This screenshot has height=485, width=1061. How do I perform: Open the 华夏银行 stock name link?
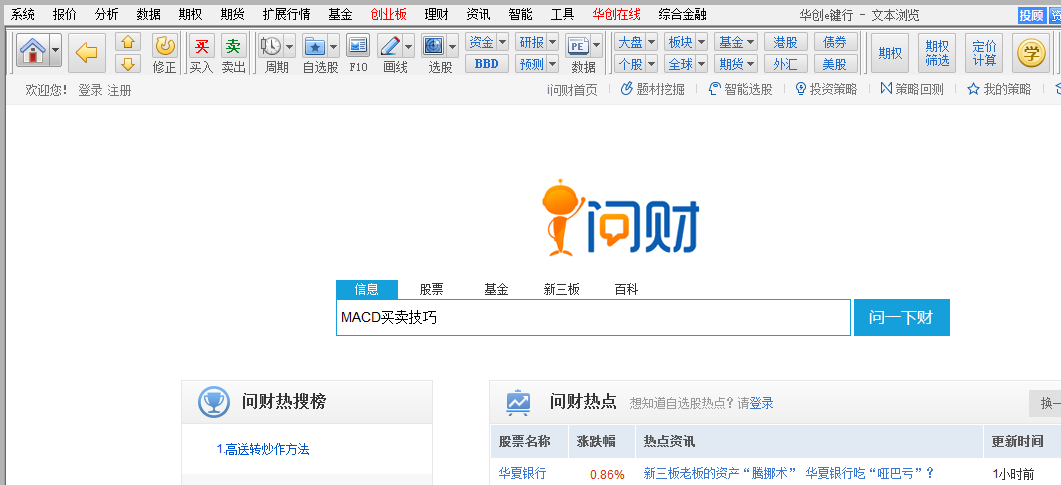coord(522,473)
